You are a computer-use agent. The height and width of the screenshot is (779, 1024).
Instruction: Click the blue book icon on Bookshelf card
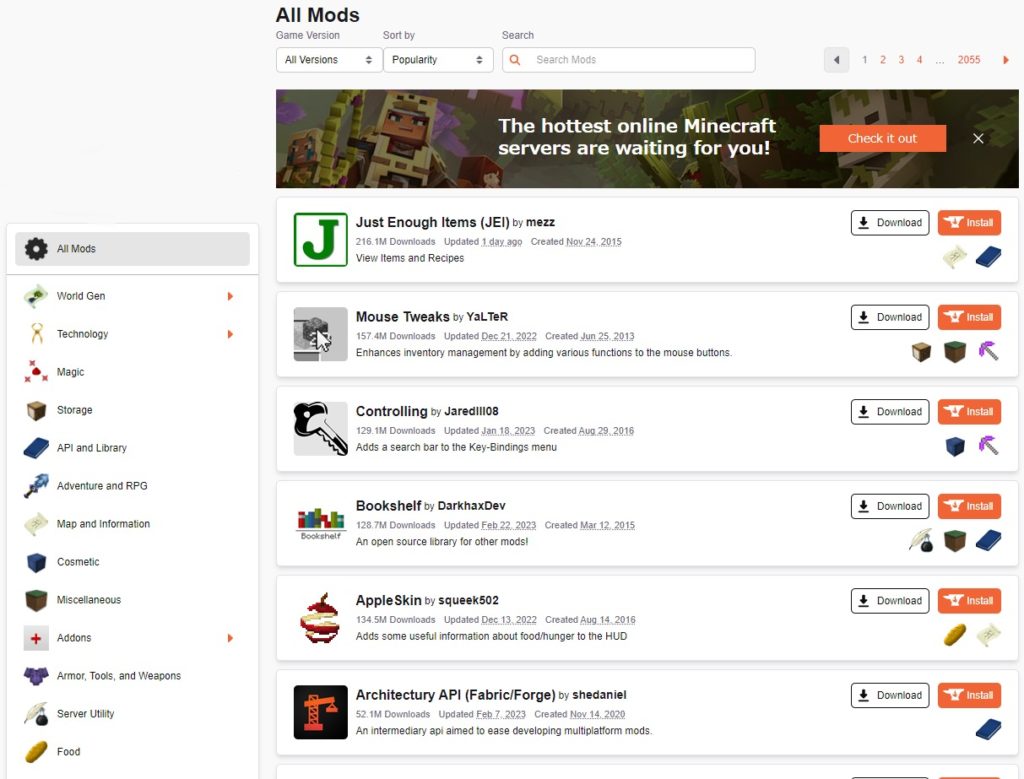(988, 541)
